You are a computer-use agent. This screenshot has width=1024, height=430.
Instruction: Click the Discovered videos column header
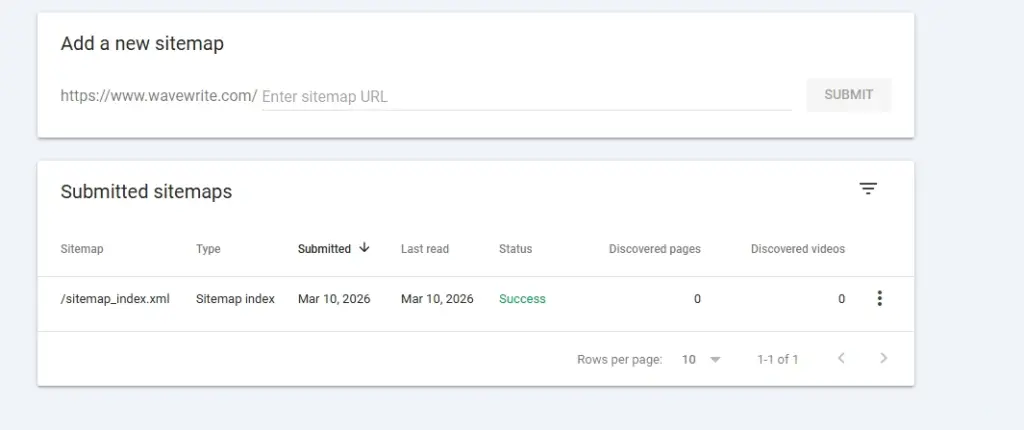(797, 249)
